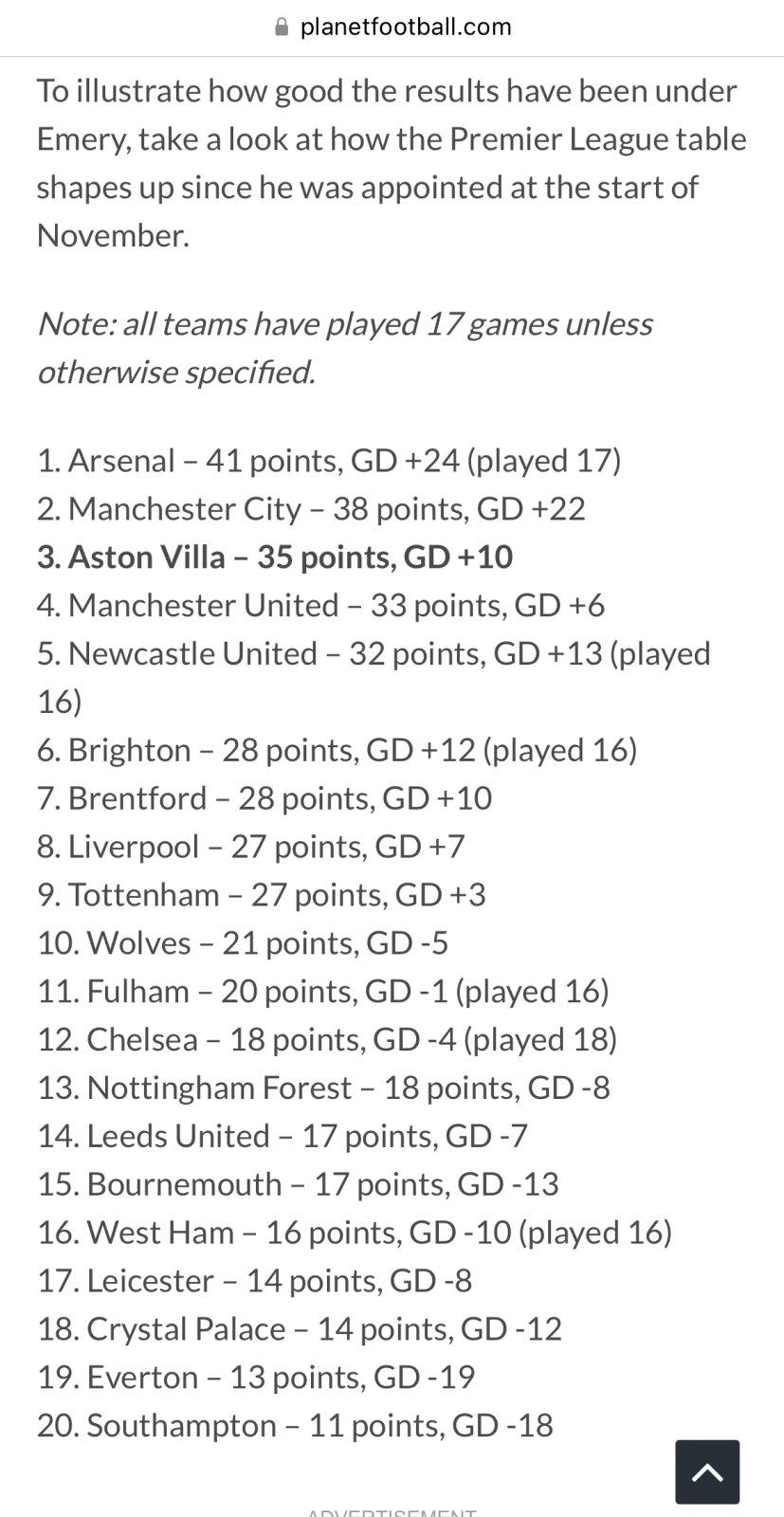Image resolution: width=784 pixels, height=1517 pixels.
Task: Tap the Brighton 28 points line
Action: (337, 751)
